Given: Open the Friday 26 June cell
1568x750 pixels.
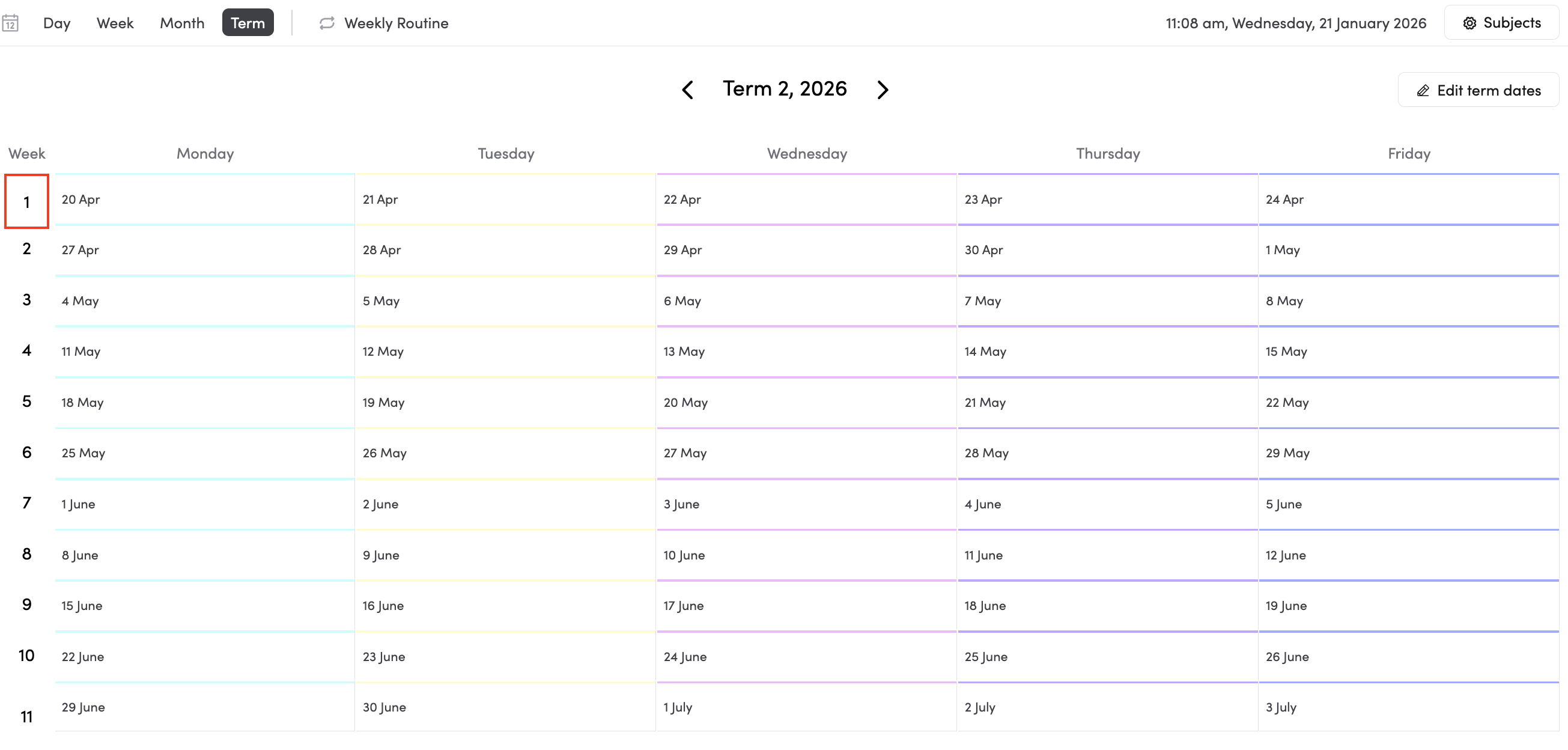Looking at the screenshot, I should point(1409,657).
